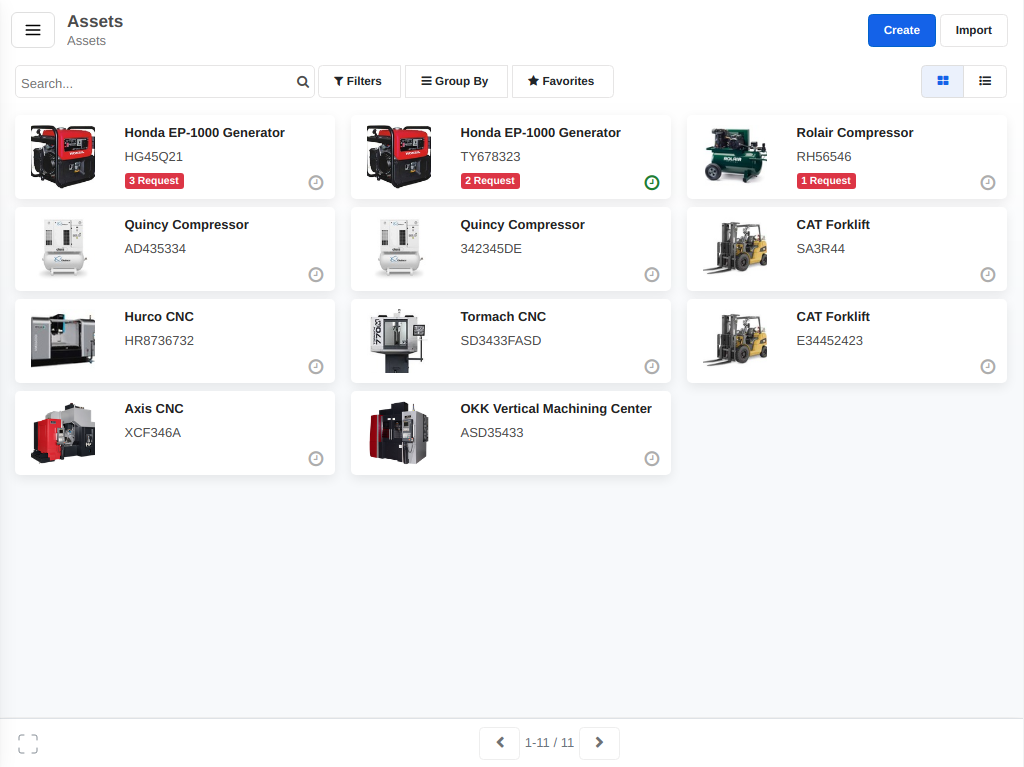Click the Import button

coord(973,30)
